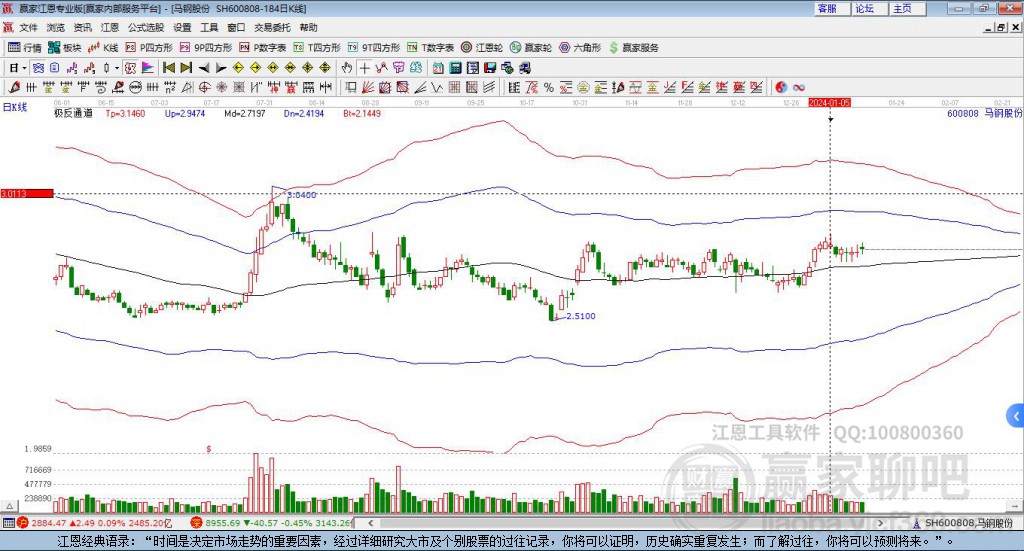Step chart right with black right arrow
Image resolution: width=1024 pixels, height=551 pixels.
click(x=221, y=68)
